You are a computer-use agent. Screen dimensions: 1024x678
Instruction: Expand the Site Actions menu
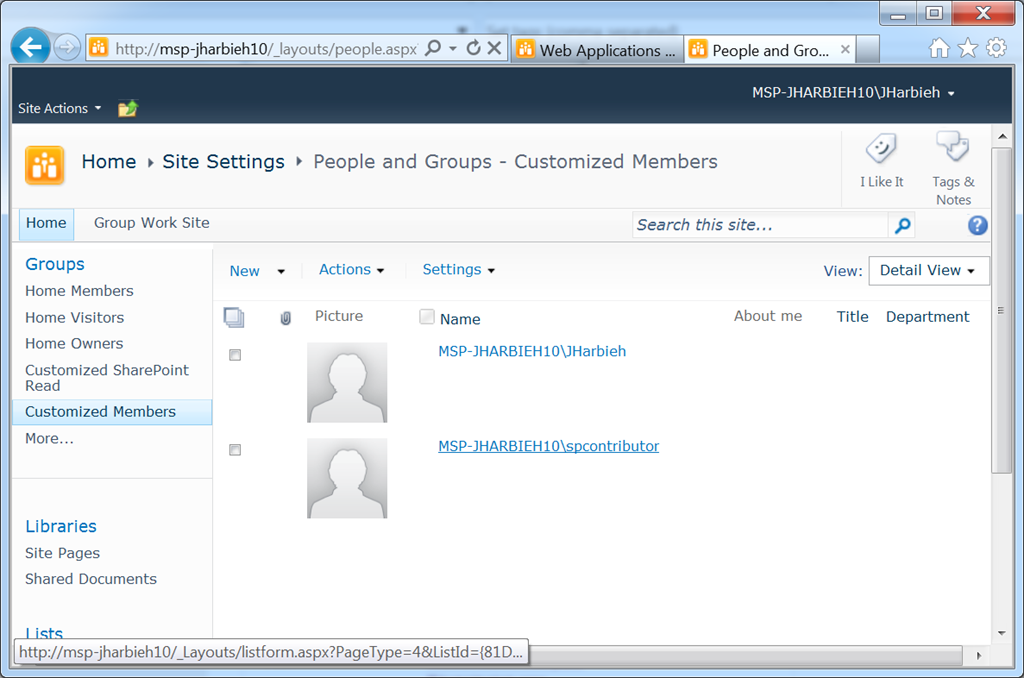click(x=59, y=108)
